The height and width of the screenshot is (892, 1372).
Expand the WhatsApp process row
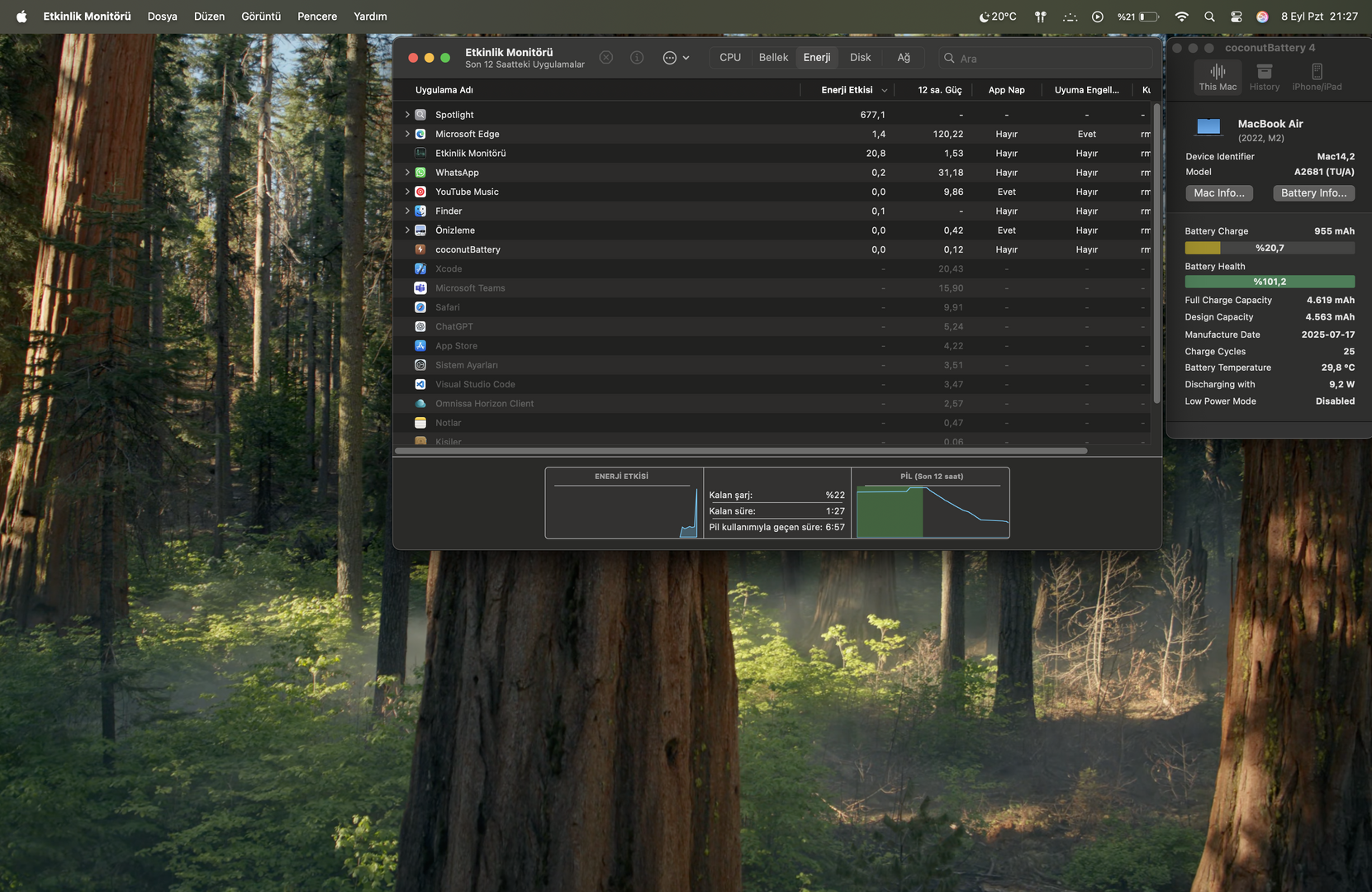coord(407,173)
